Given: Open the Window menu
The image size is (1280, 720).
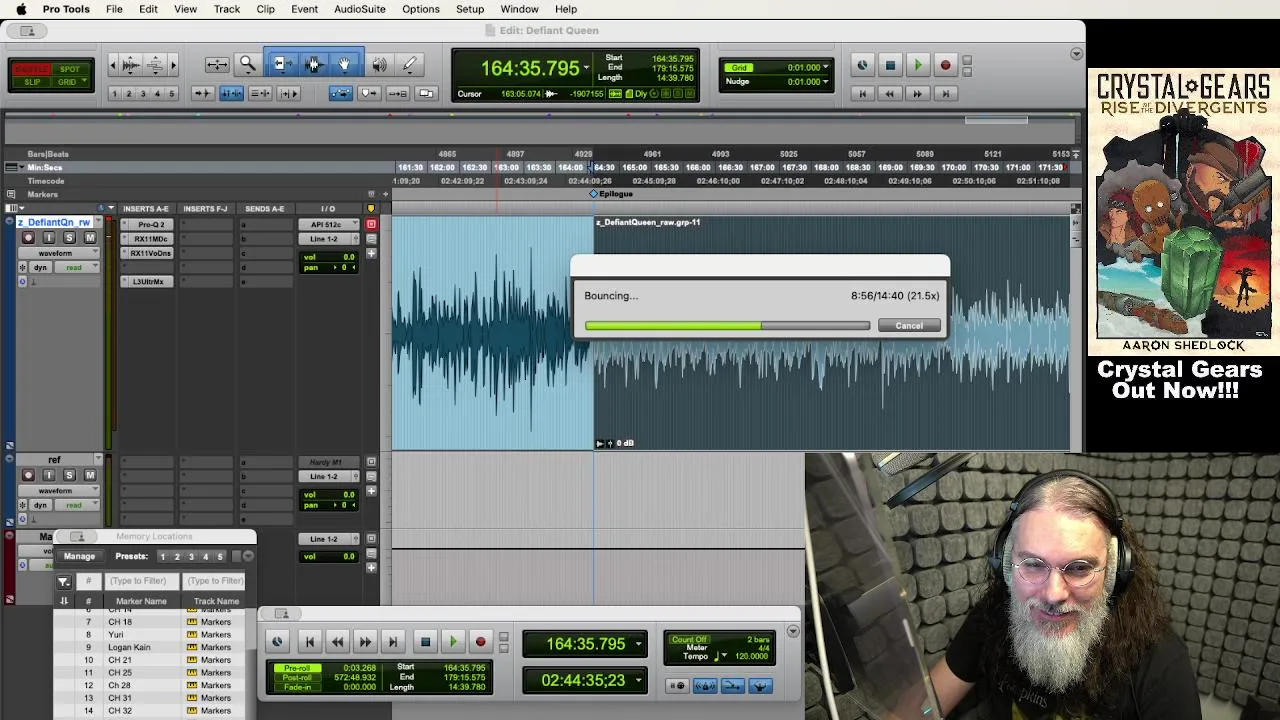Looking at the screenshot, I should [x=520, y=9].
